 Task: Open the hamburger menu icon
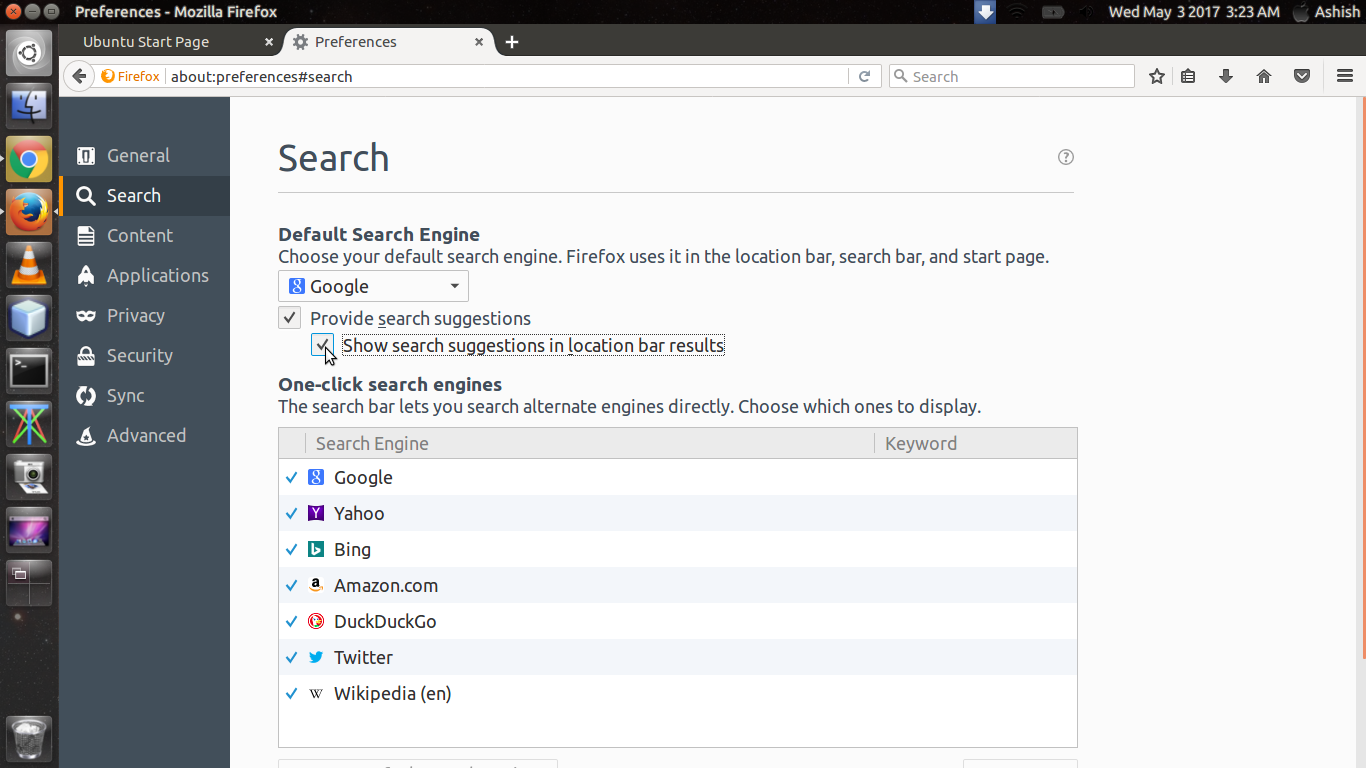(1345, 76)
